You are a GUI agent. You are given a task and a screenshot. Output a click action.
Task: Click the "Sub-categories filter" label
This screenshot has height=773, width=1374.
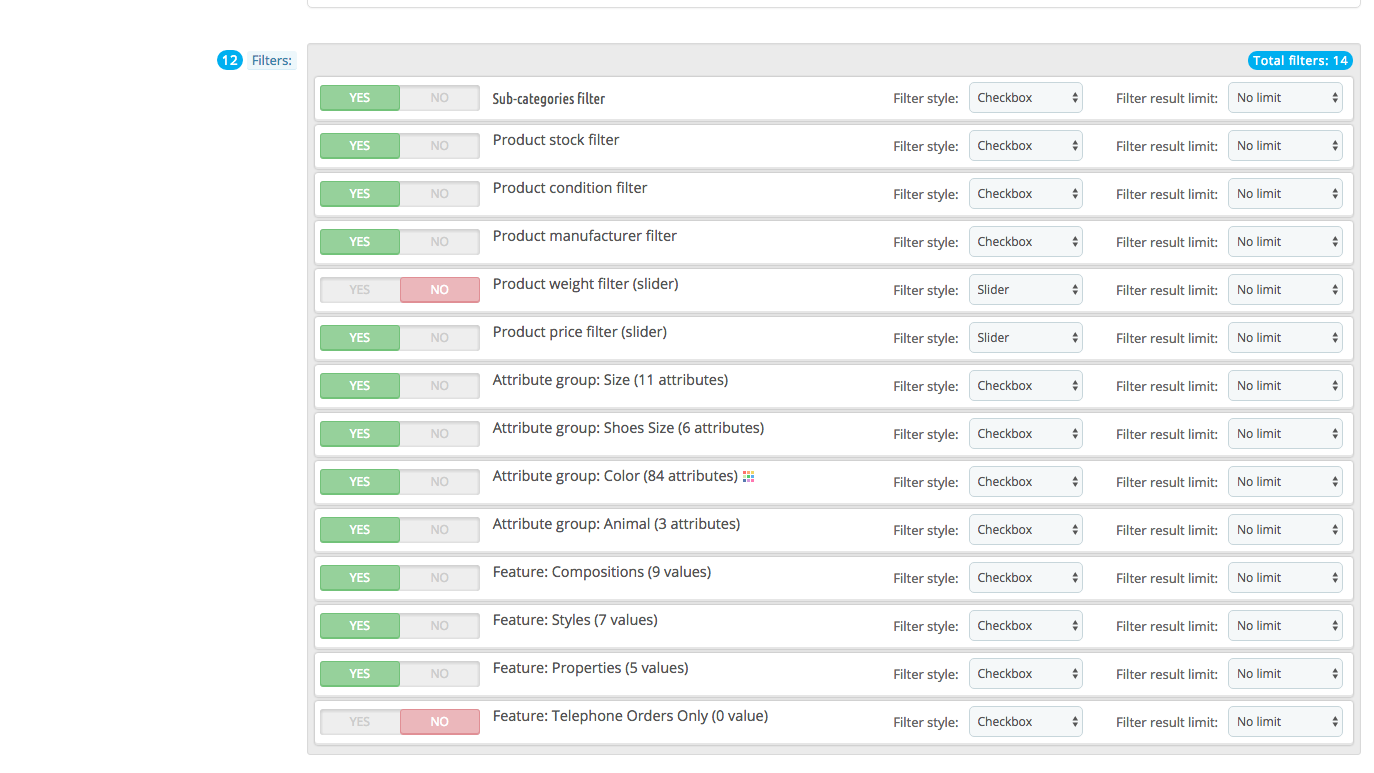click(549, 99)
